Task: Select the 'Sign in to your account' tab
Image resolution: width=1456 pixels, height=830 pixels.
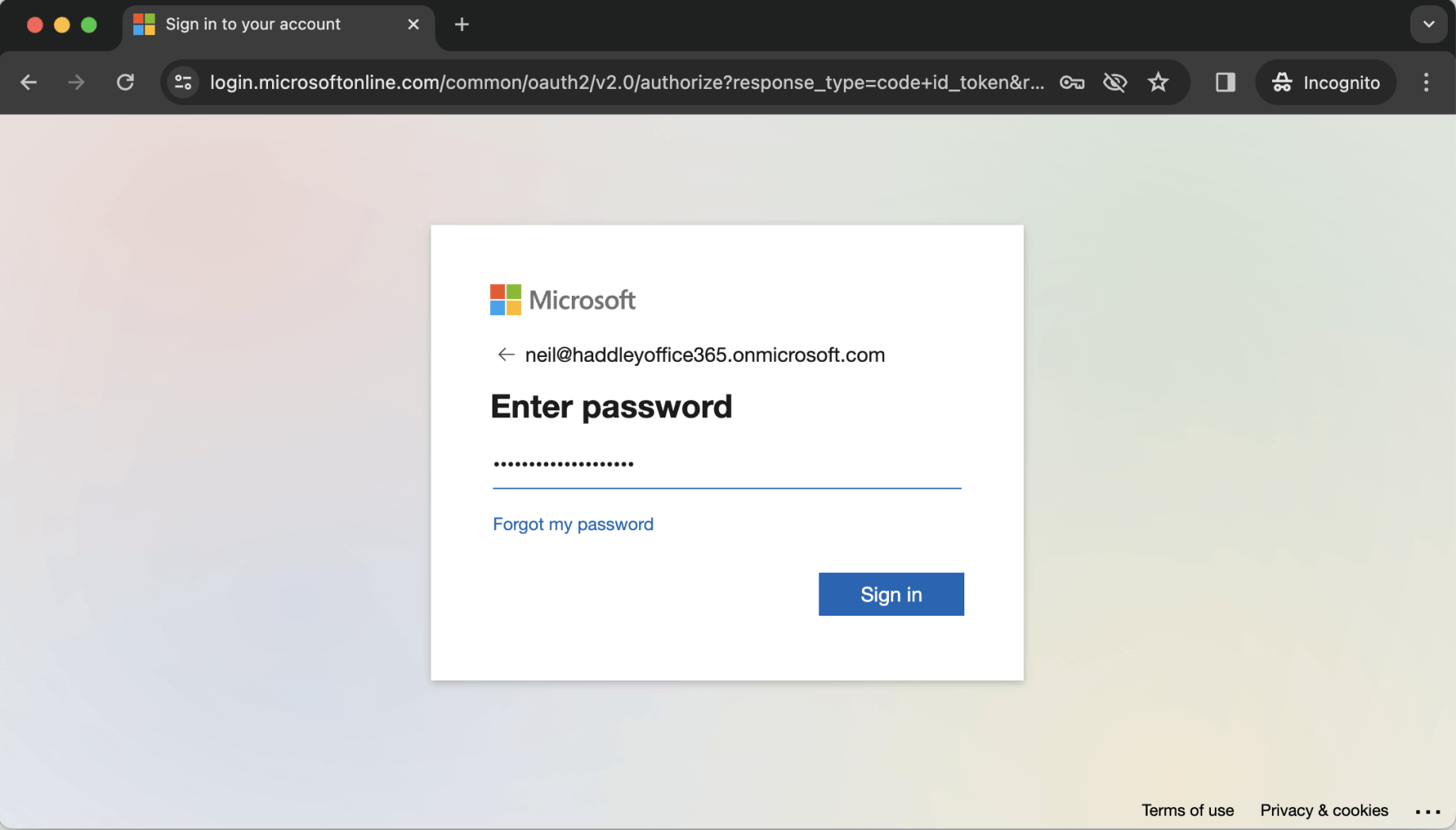Action: tap(254, 25)
